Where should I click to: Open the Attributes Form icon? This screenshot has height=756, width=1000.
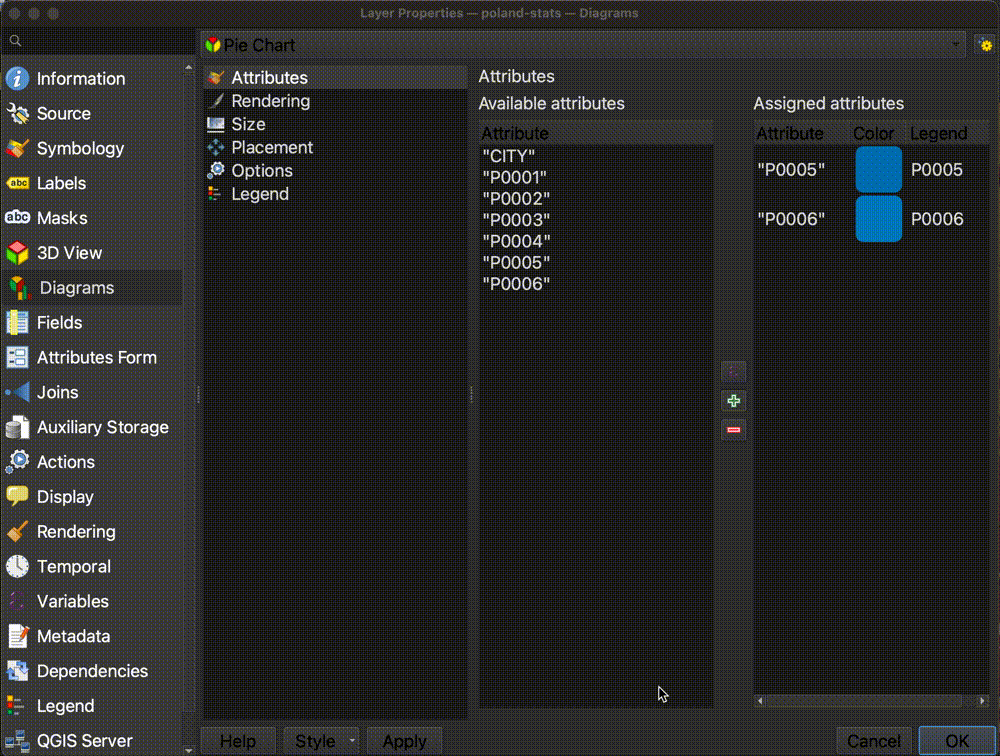[17, 357]
